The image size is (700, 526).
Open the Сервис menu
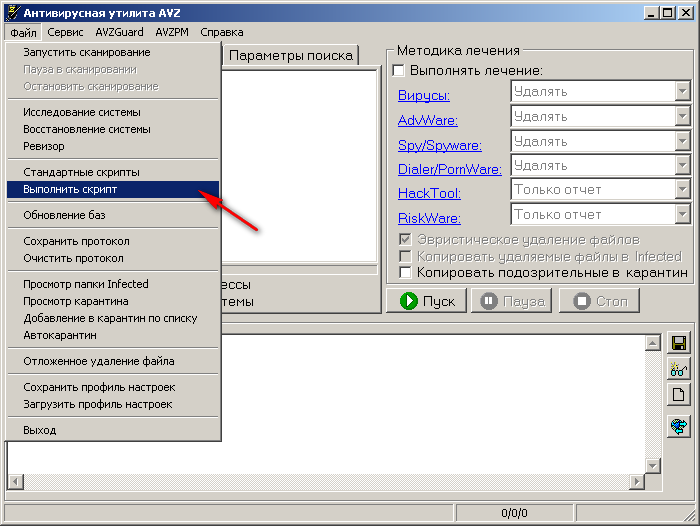click(x=66, y=32)
